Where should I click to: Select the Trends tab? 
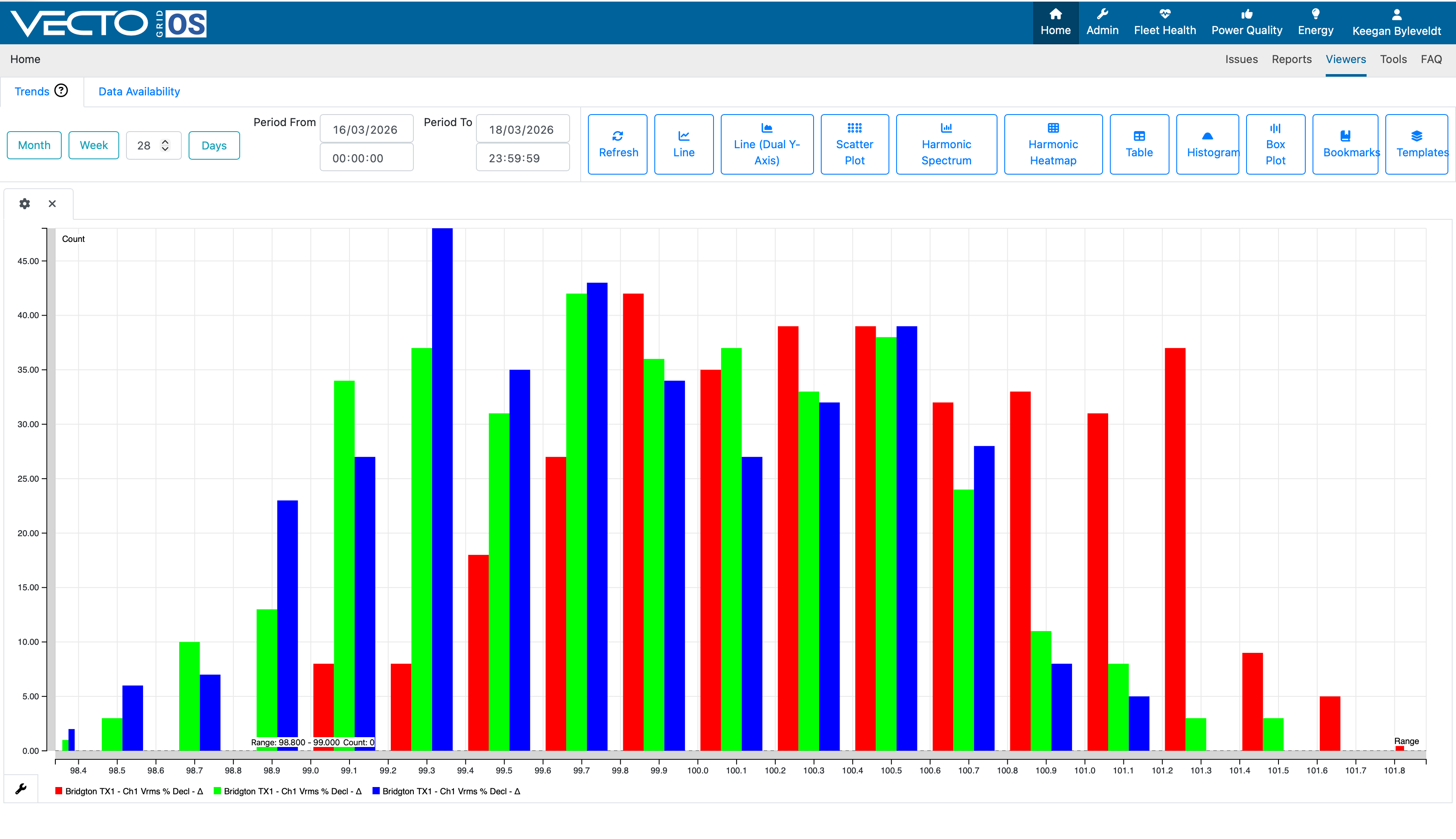point(32,92)
